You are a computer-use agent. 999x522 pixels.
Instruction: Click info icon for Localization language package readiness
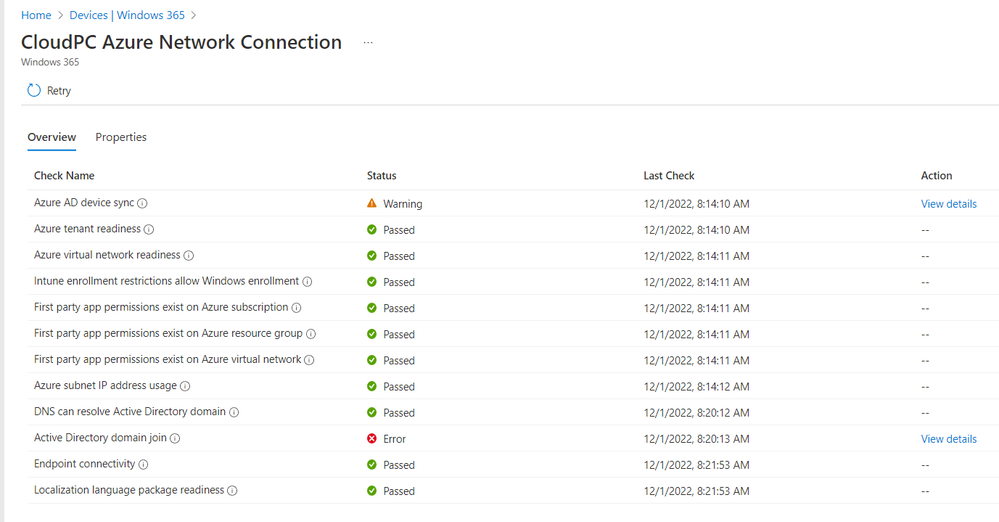[232, 491]
